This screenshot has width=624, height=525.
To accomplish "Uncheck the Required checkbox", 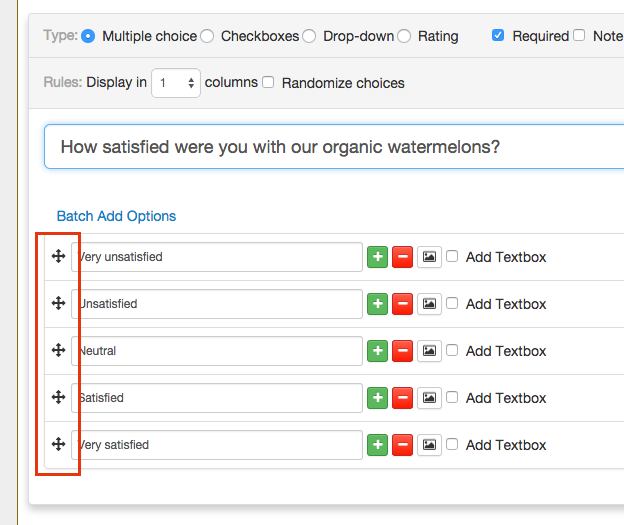I will tap(498, 36).
